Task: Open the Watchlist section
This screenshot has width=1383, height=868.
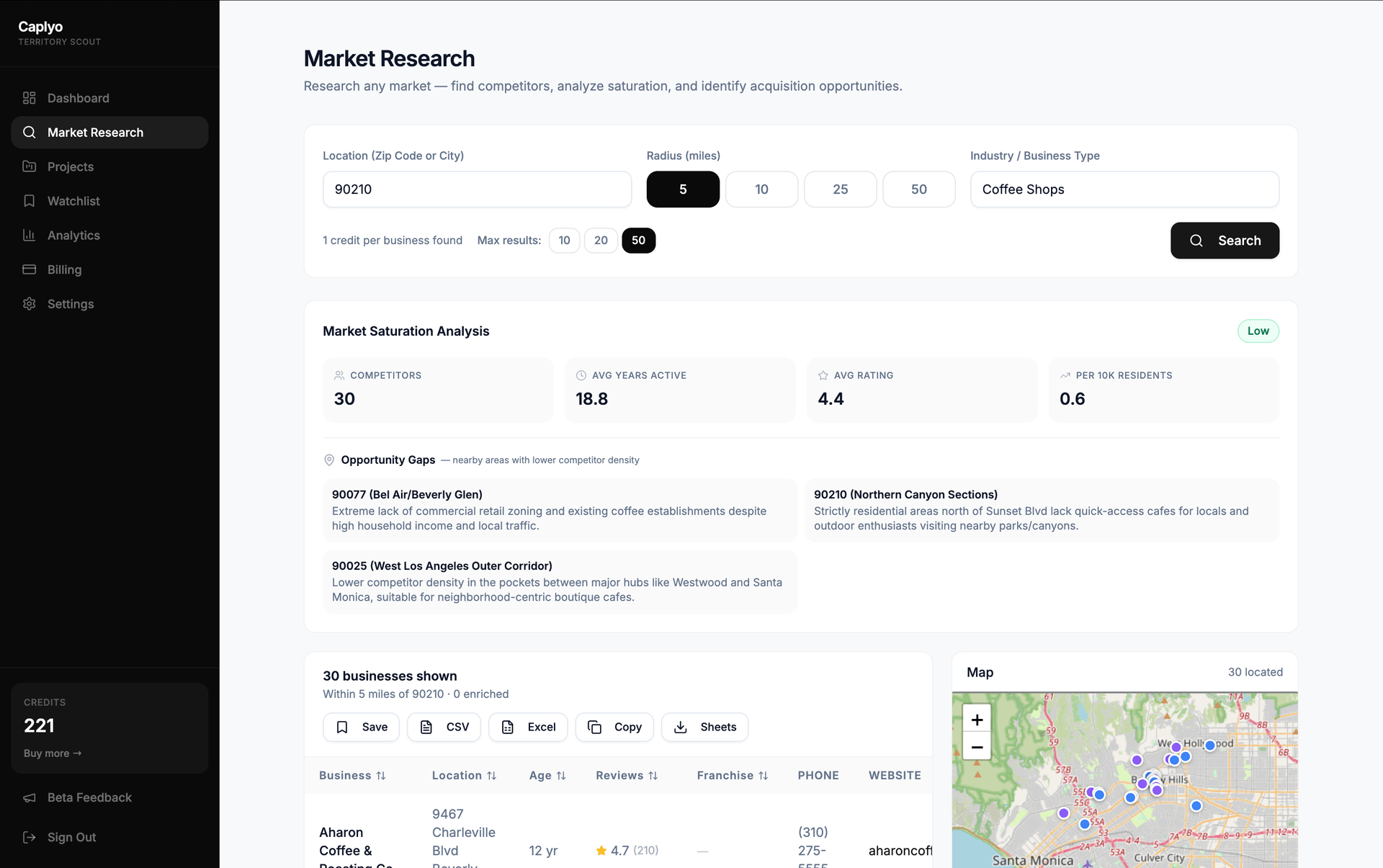Action: click(109, 201)
